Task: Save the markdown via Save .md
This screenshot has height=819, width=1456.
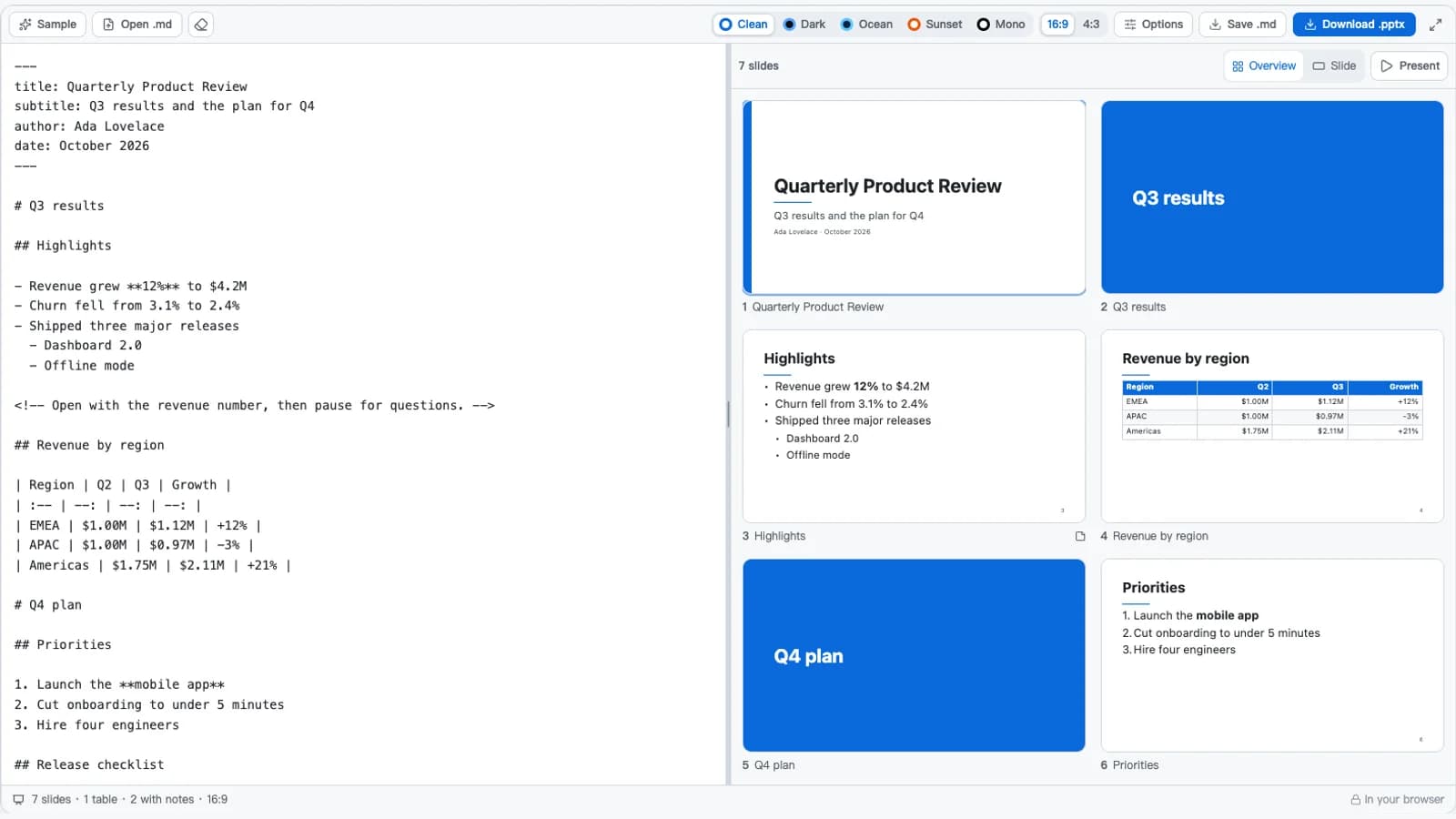Action: (1242, 25)
